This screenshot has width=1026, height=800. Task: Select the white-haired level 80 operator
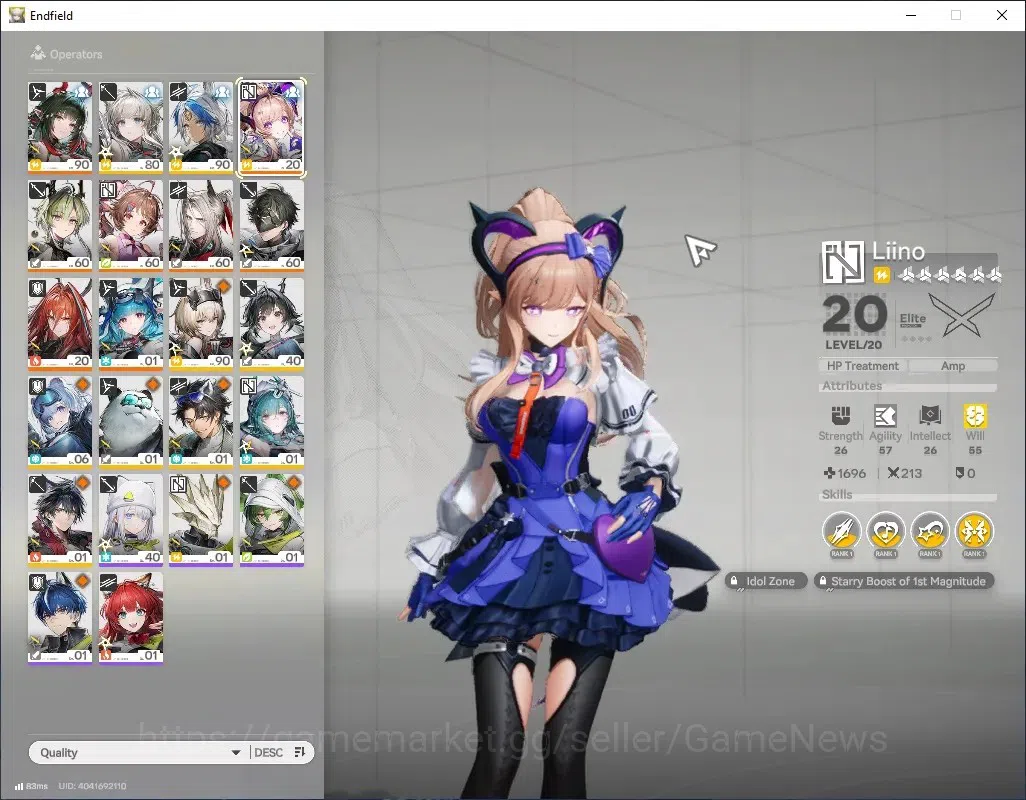pyautogui.click(x=131, y=127)
